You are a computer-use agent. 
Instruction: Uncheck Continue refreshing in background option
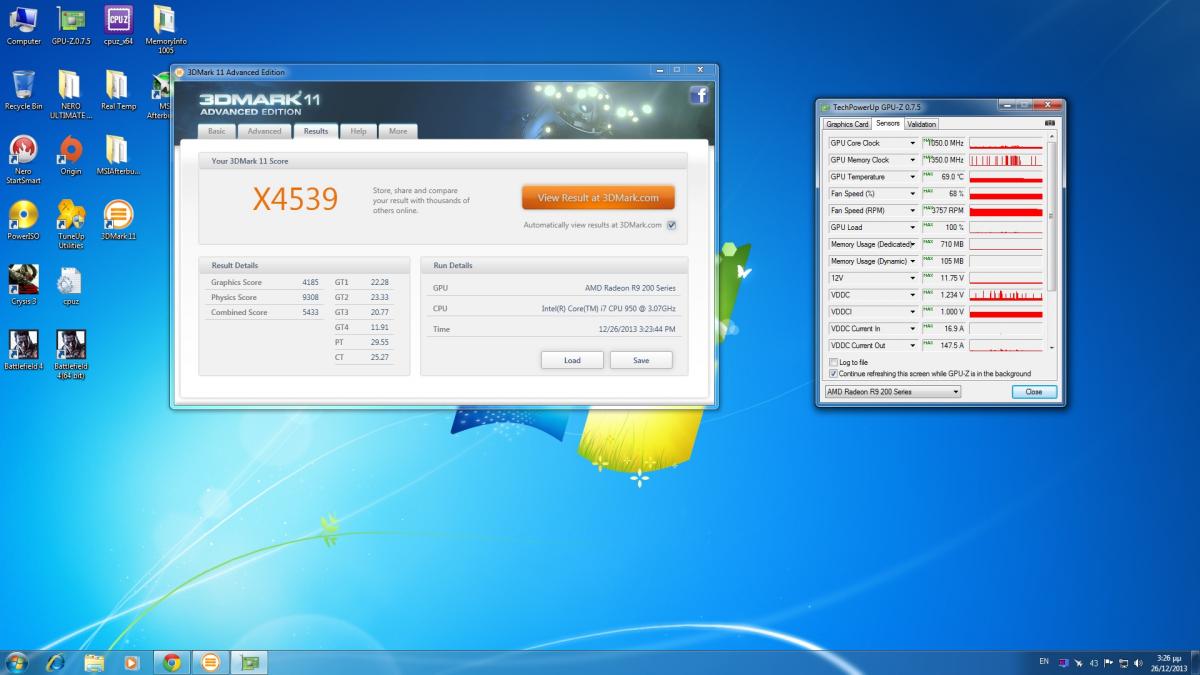click(x=834, y=374)
